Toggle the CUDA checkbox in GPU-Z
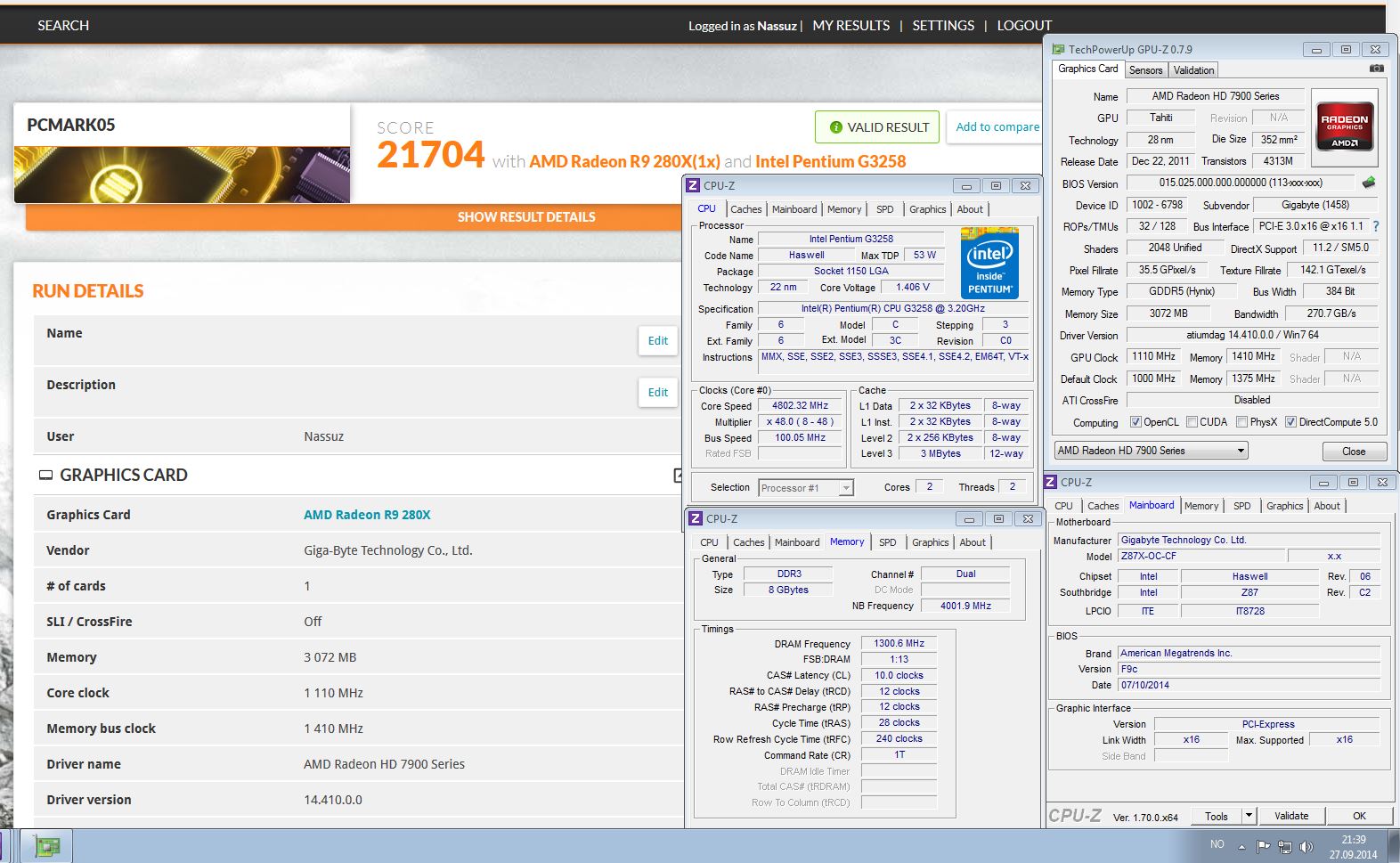1400x863 pixels. click(1192, 422)
